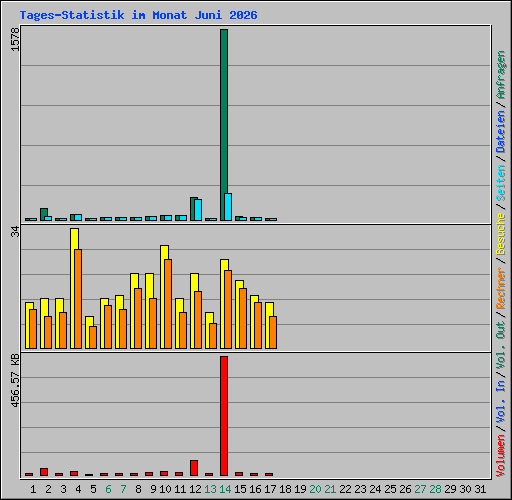Click the '456.57 KB' volume scale label

coord(16,380)
